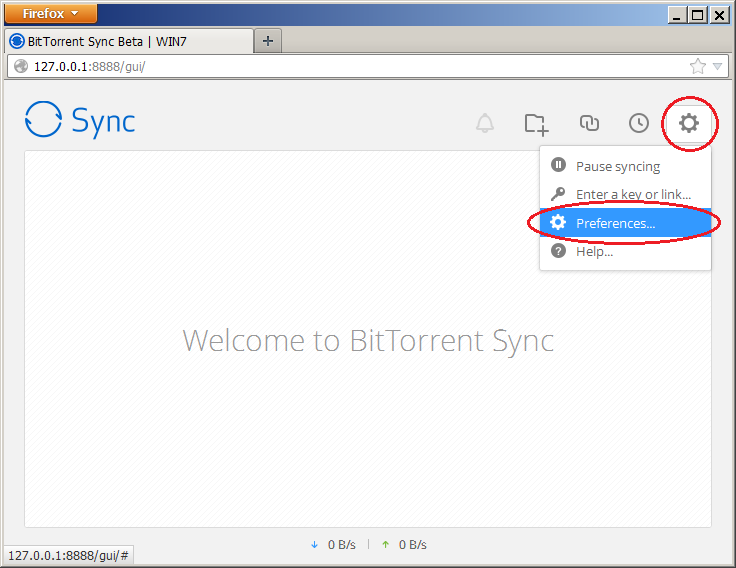Open the history clock icon

coord(639,123)
